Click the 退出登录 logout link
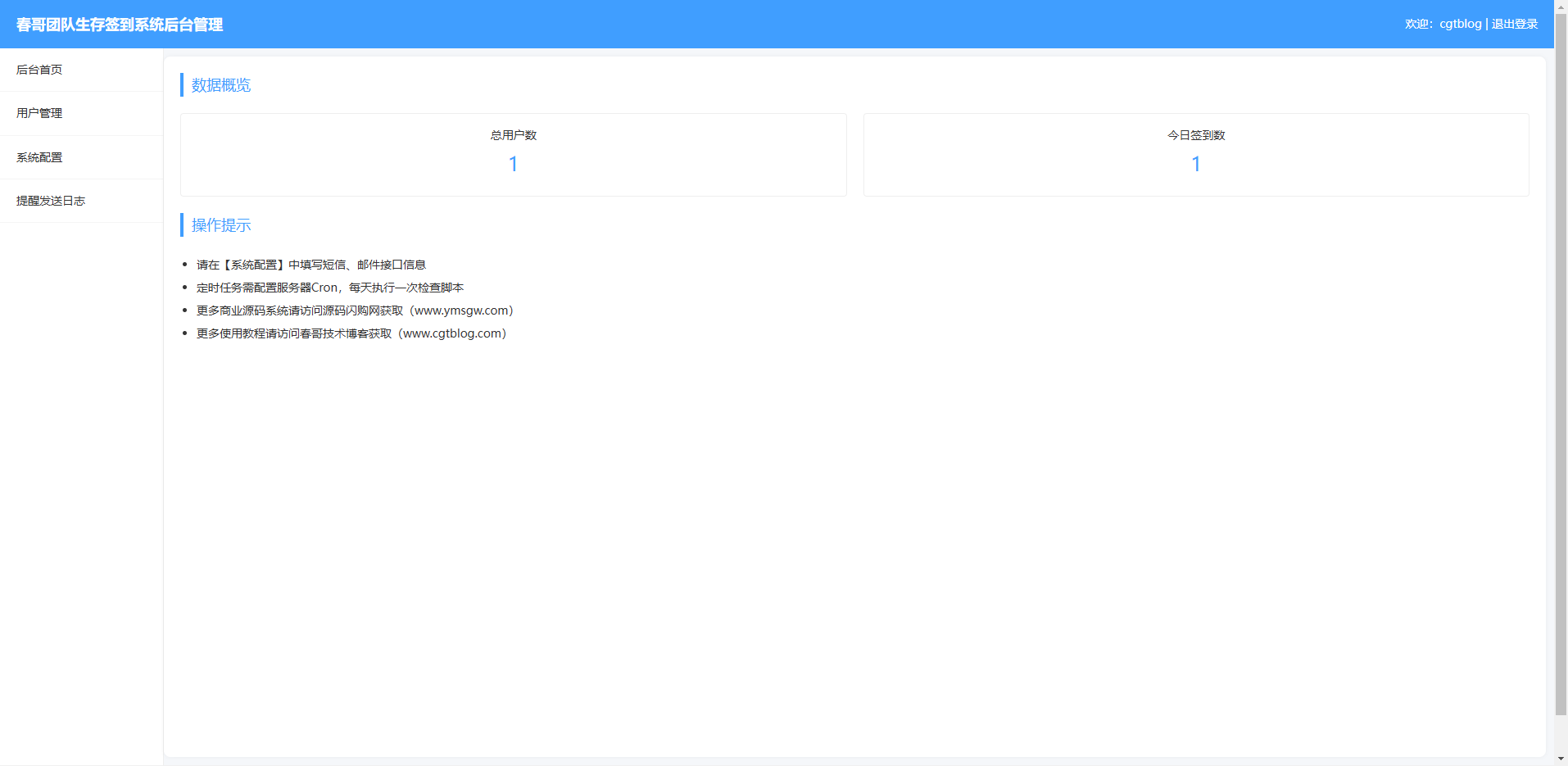This screenshot has width=1568, height=766. pyautogui.click(x=1514, y=24)
